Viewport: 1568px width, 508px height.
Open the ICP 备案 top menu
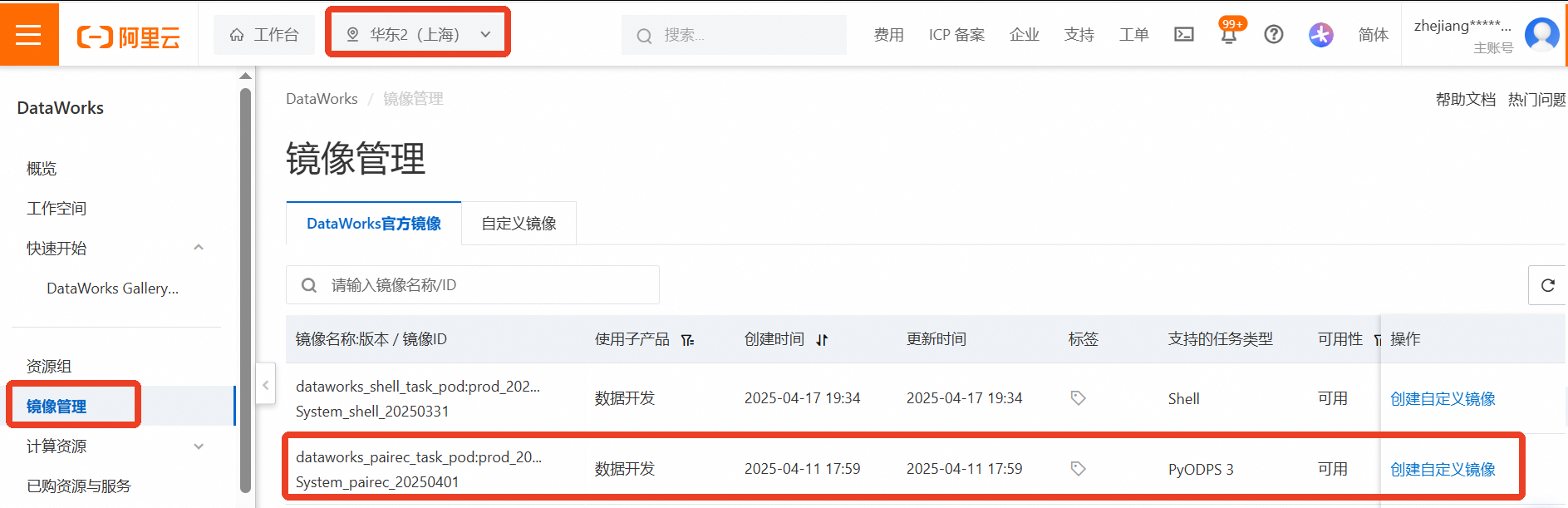pyautogui.click(x=956, y=34)
